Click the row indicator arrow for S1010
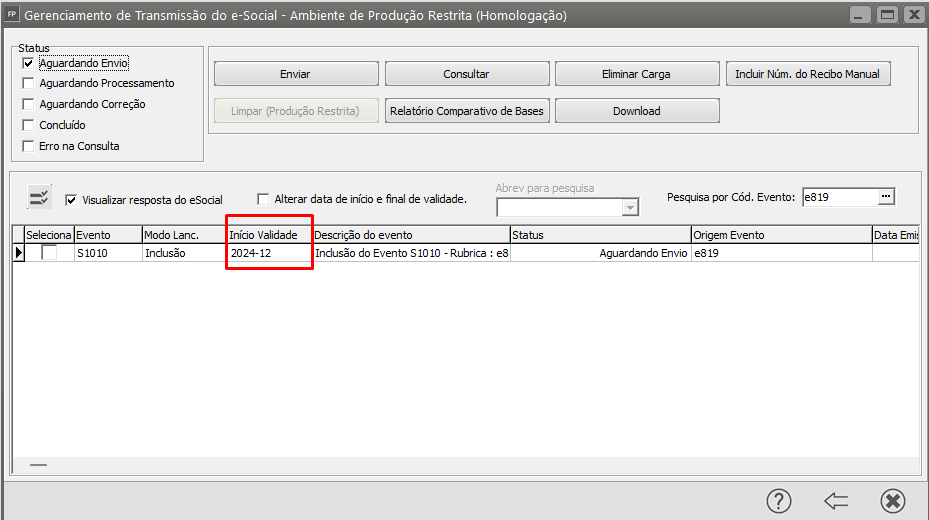 (18, 254)
